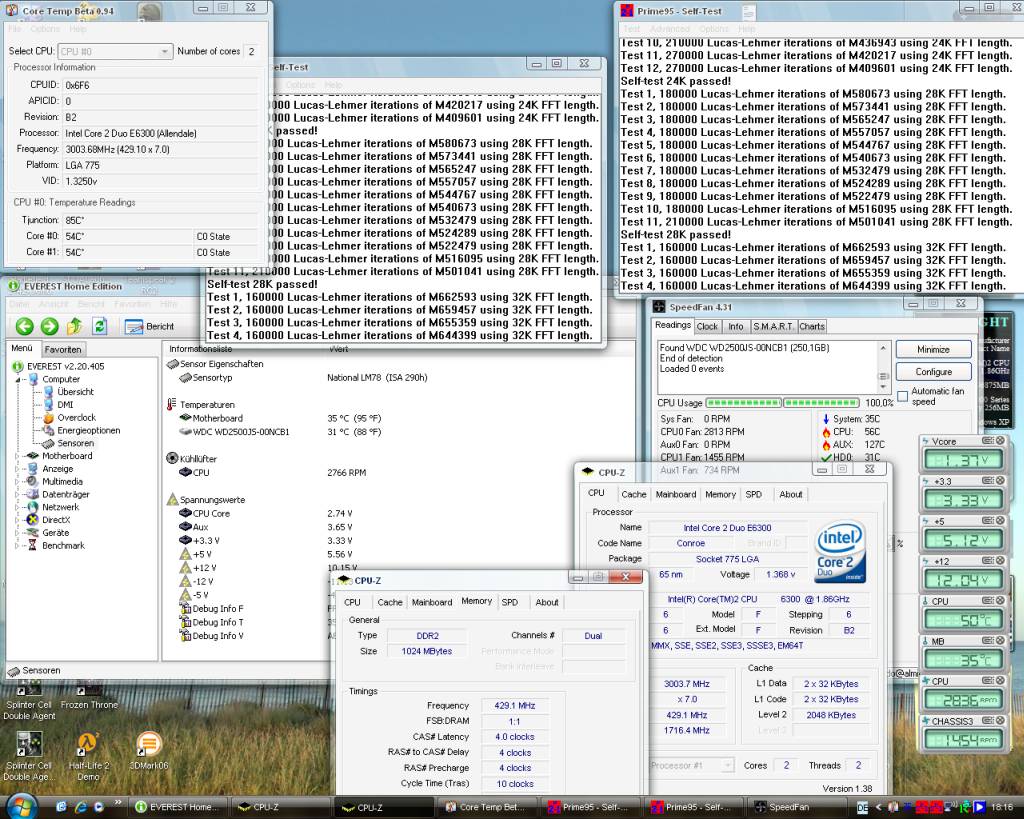Close CHASSIS3 fan gadget
The height and width of the screenshot is (819, 1024).
pos(1000,720)
